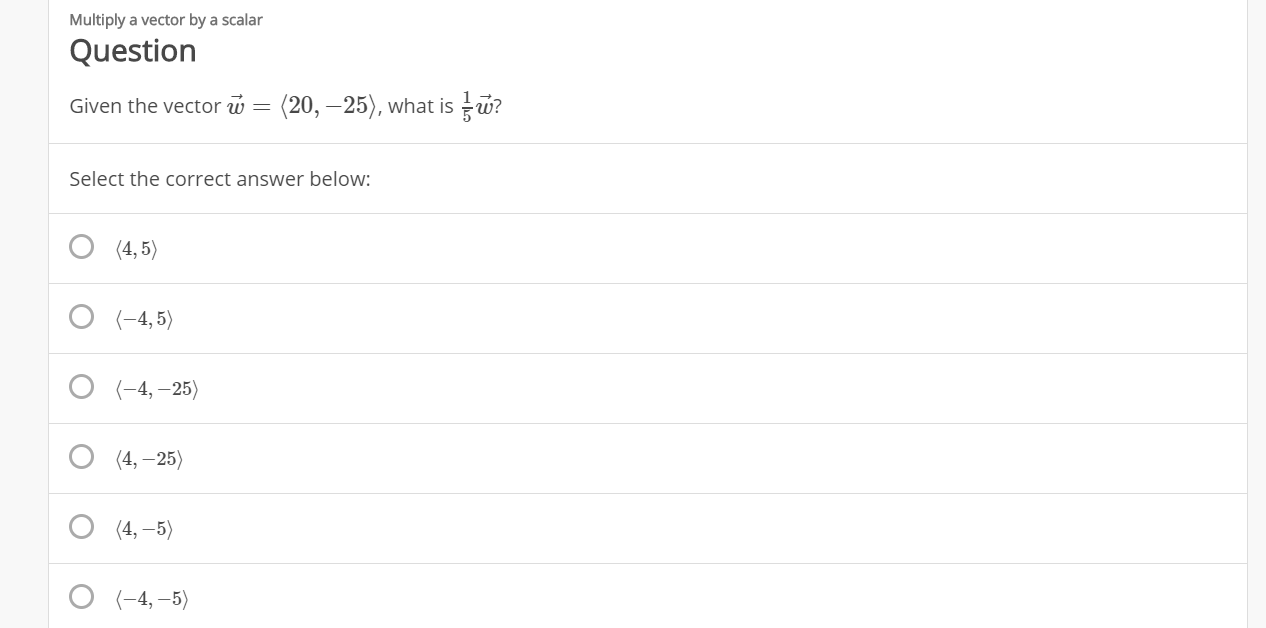Click the 'Multiply a vector by a scalar' breadcrumb
Image resolution: width=1266 pixels, height=628 pixels.
coord(165,19)
